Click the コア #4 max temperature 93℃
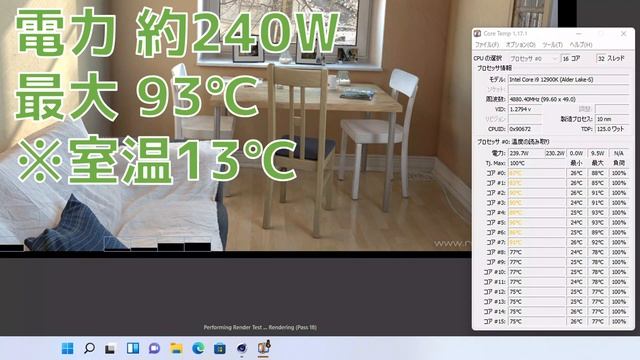The image size is (640, 360). coord(598,213)
